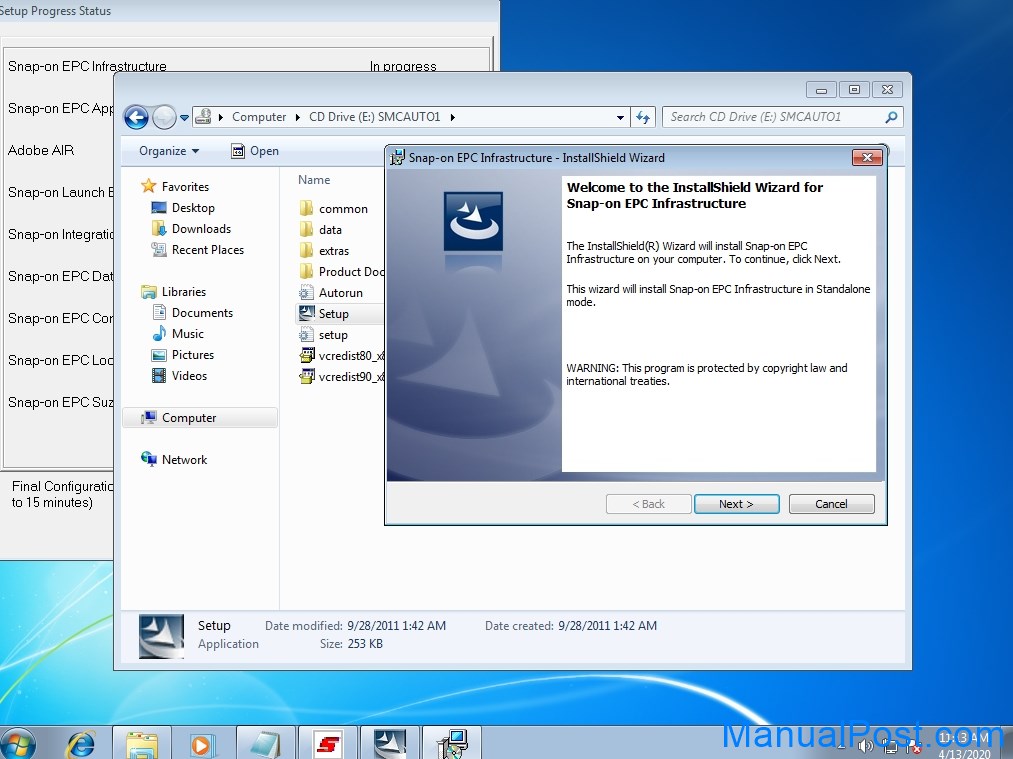Click the Explorer forward navigation arrow
This screenshot has width=1013, height=759.
(x=164, y=117)
